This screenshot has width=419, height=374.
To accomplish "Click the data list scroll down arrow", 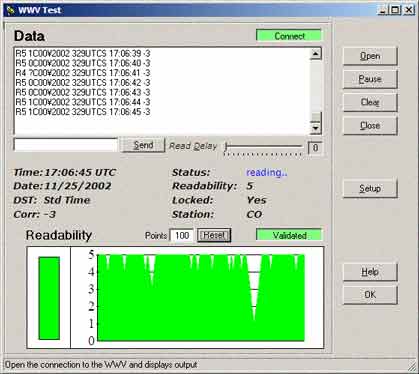I will coord(316,128).
